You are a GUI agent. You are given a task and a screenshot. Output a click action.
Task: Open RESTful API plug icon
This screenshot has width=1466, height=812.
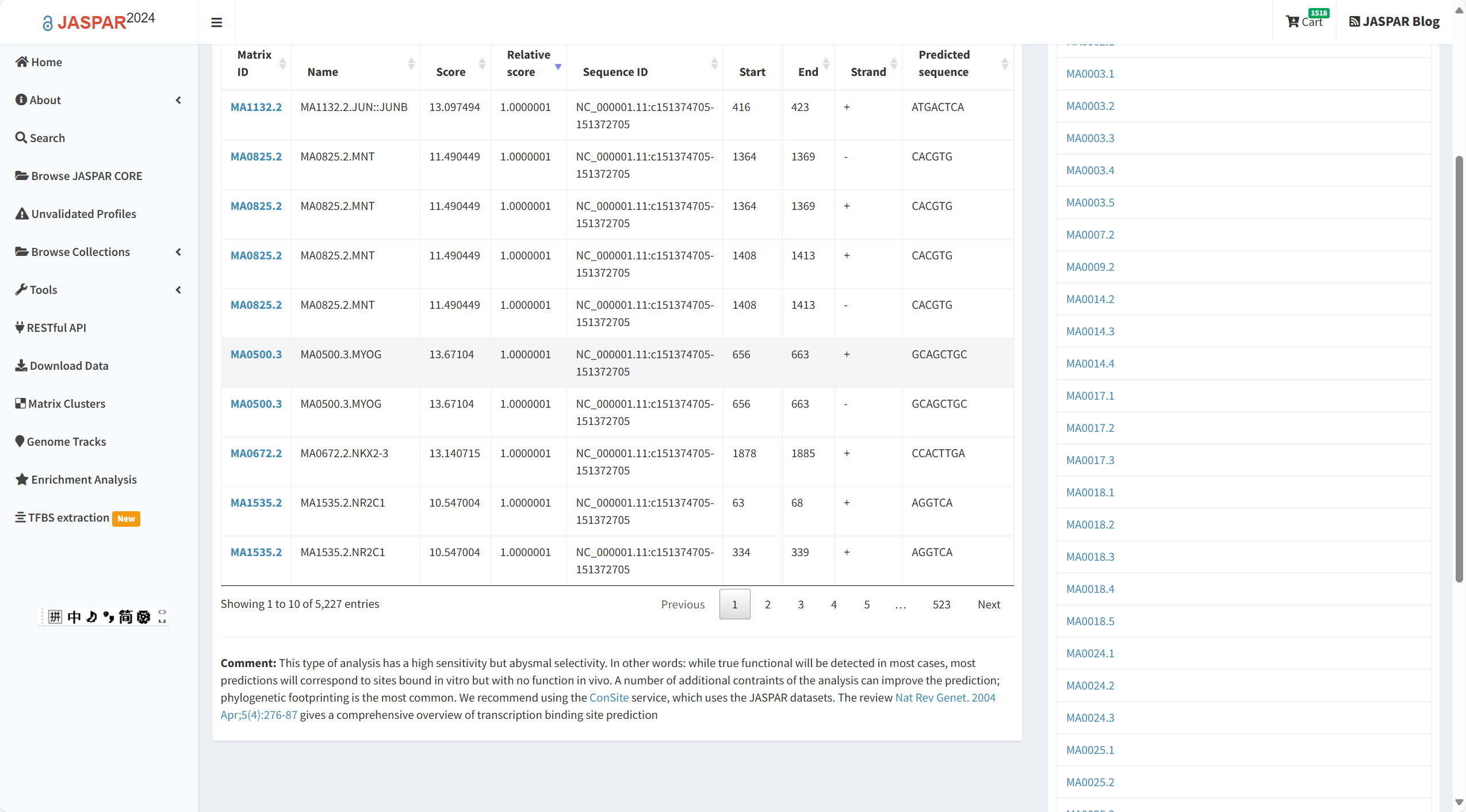click(20, 327)
